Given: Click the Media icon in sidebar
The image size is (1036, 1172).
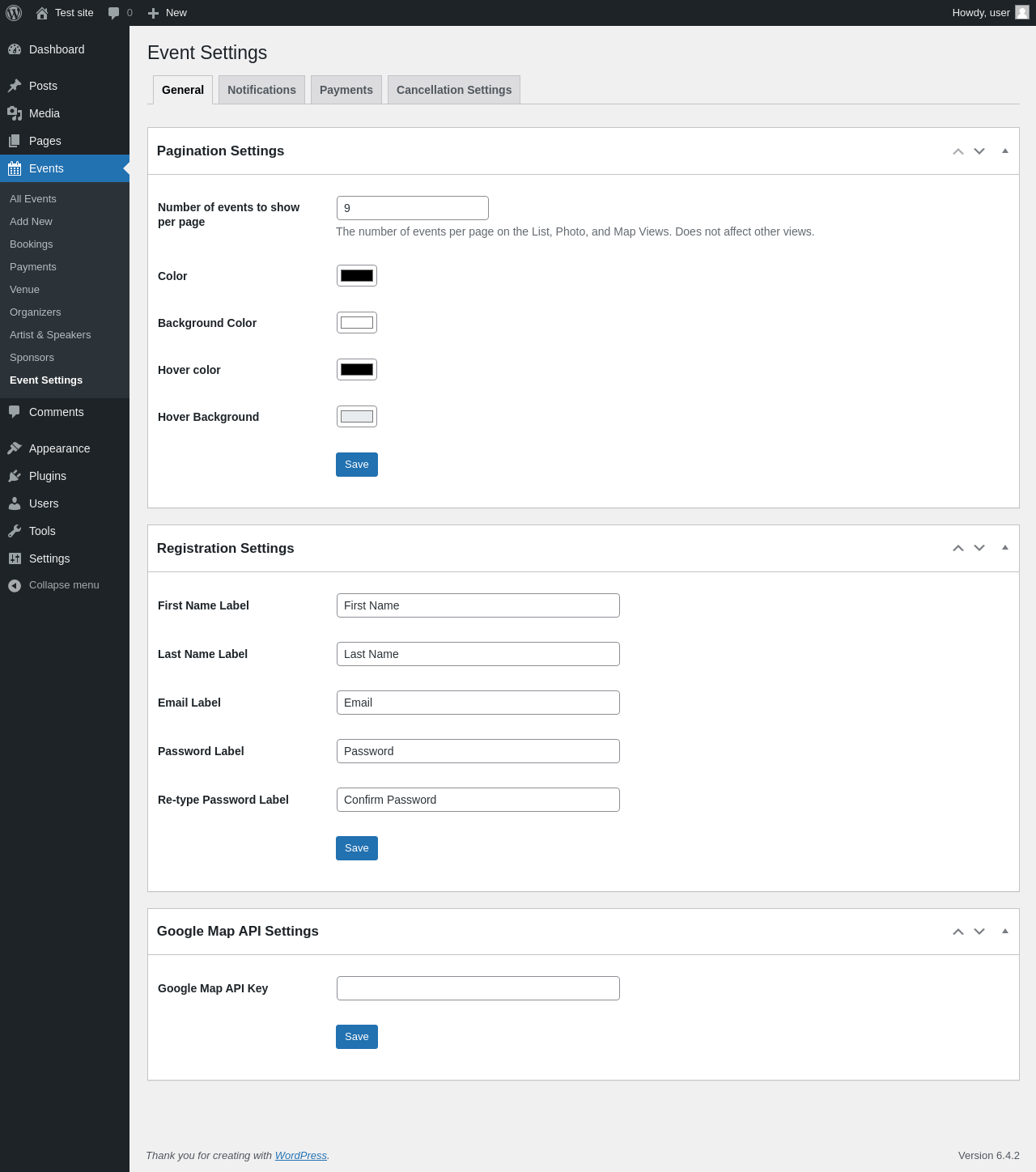Looking at the screenshot, I should click(15, 113).
